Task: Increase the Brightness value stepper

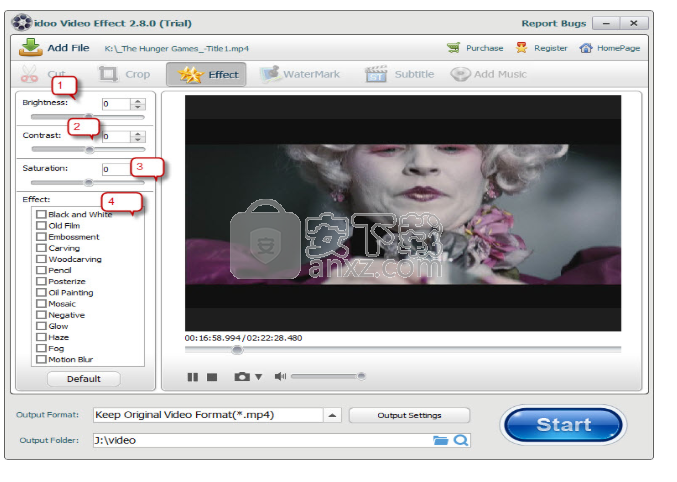Action: [138, 101]
